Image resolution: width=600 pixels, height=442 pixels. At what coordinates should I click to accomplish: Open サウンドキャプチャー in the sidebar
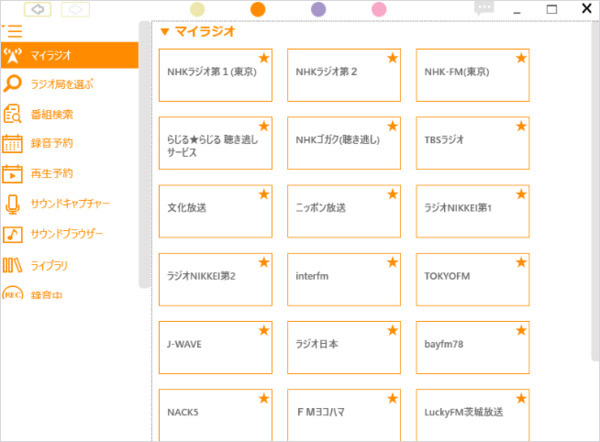point(69,204)
